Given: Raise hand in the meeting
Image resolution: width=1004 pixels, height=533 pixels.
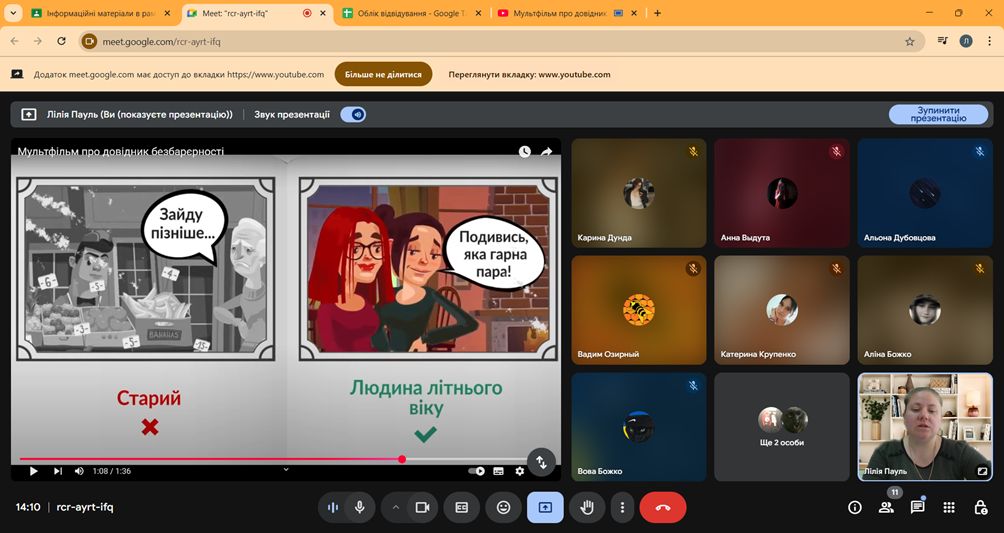Looking at the screenshot, I should 587,507.
